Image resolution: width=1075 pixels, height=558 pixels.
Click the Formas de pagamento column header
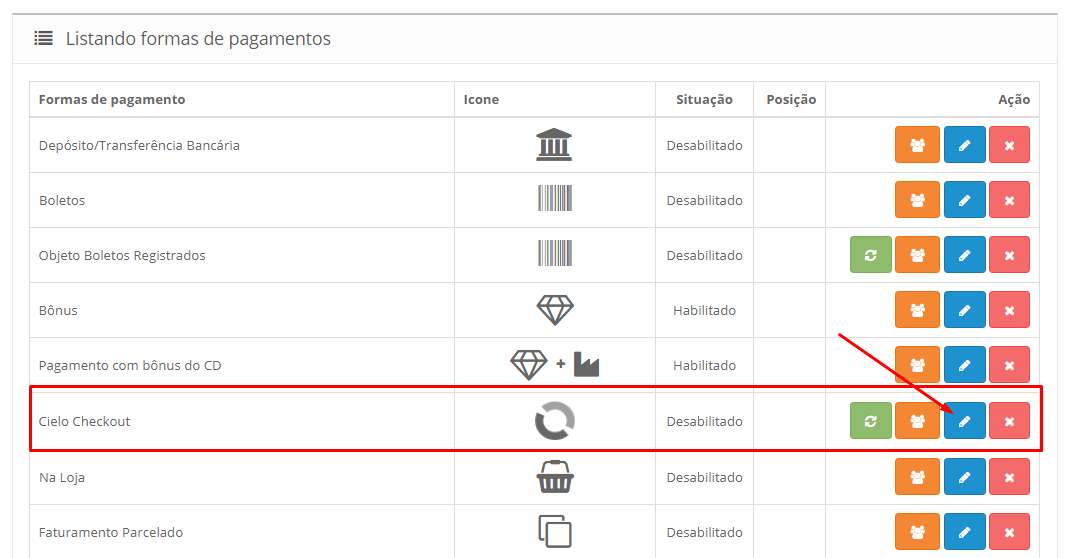112,99
